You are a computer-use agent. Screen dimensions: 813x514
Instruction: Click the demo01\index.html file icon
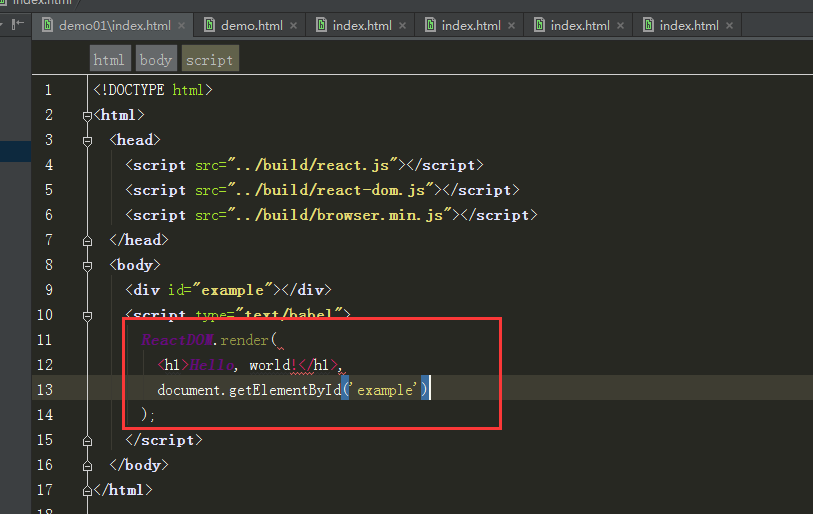click(x=47, y=25)
